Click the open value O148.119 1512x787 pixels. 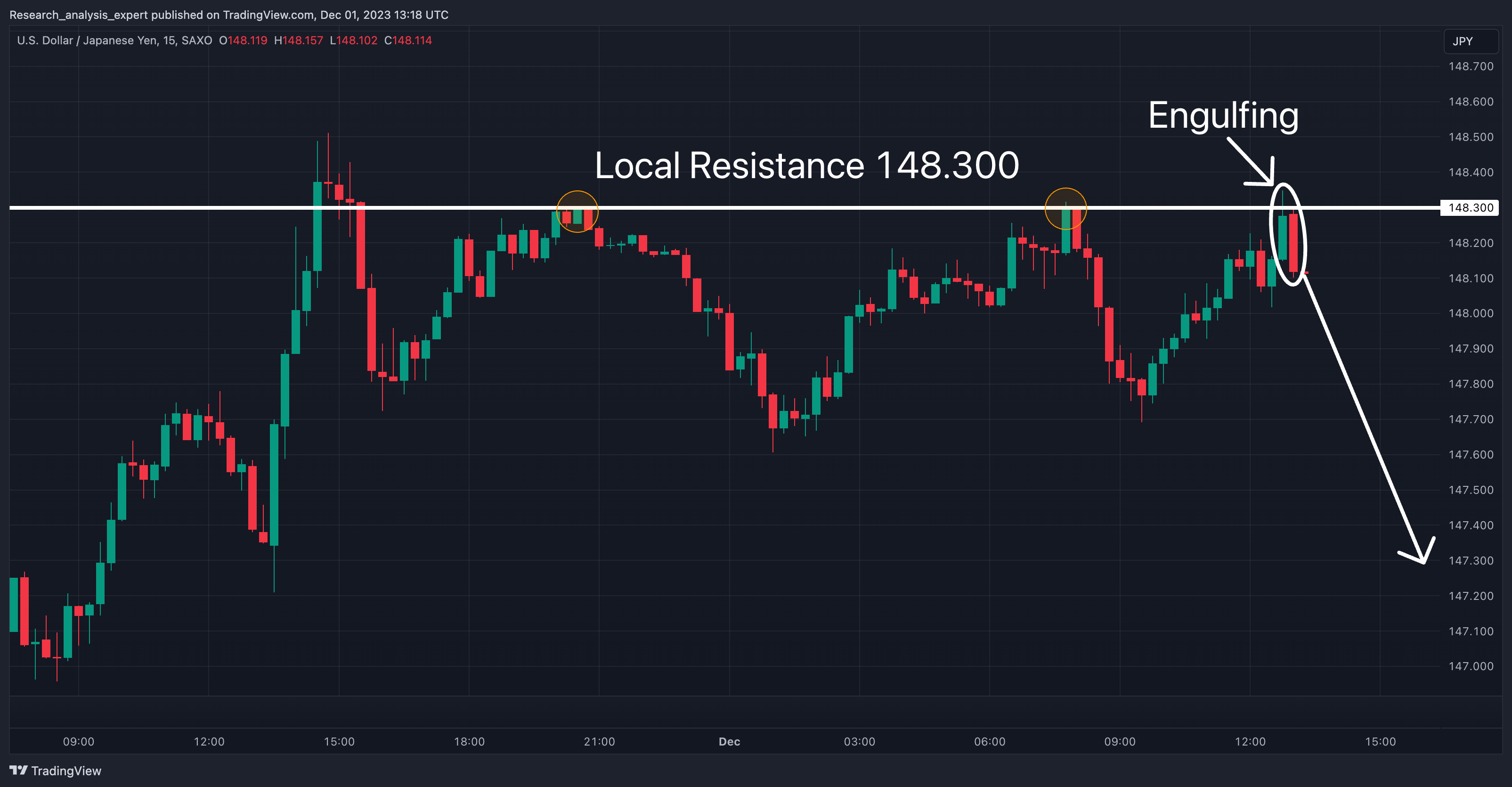point(243,41)
